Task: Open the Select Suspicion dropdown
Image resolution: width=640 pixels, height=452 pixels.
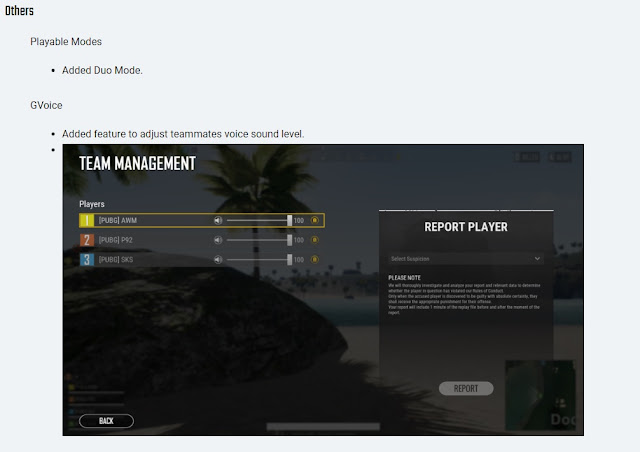Action: 466,259
